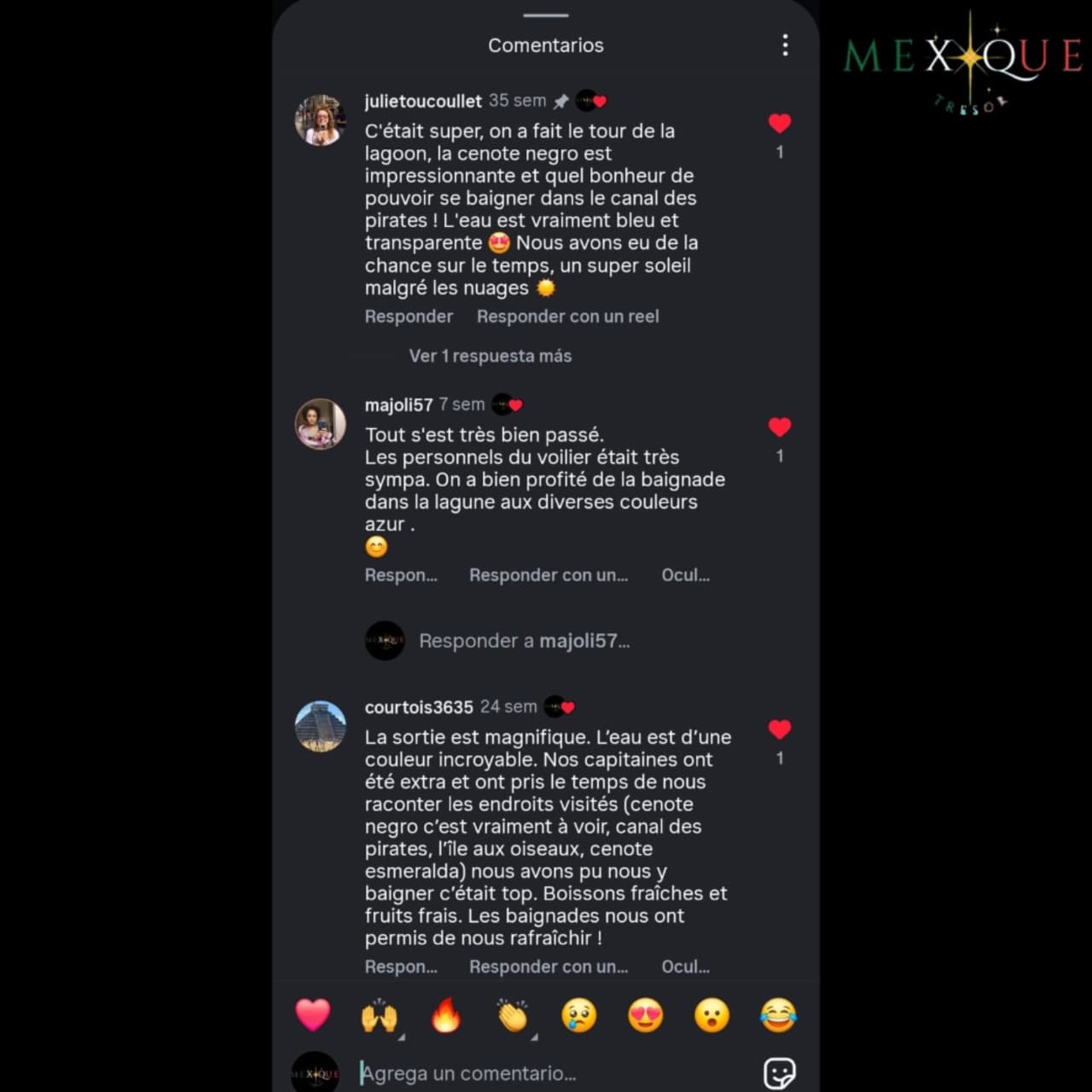1092x1092 pixels.
Task: Tap the red heart quick reaction emoji
Action: [x=312, y=1015]
